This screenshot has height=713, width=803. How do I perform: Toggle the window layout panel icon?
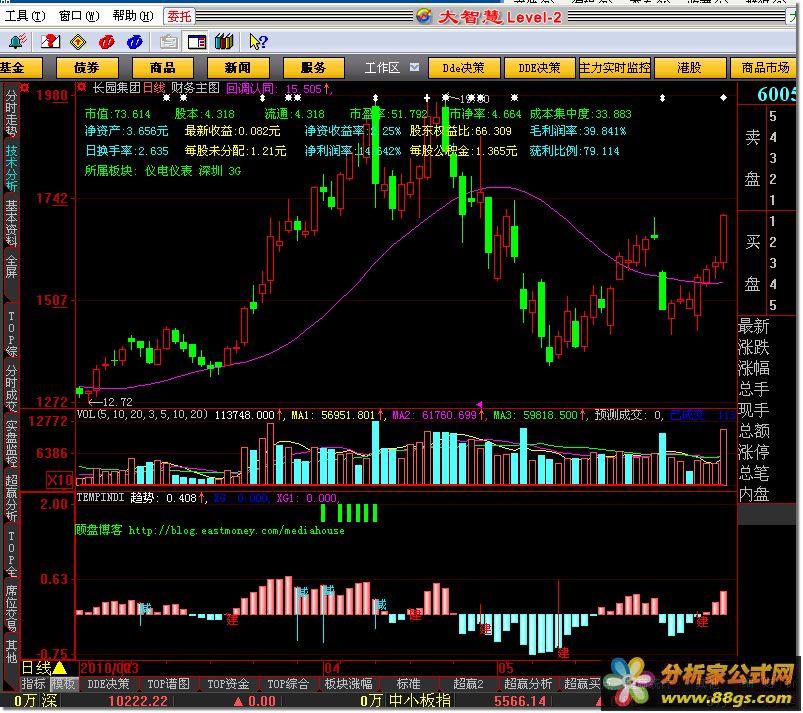coord(197,41)
